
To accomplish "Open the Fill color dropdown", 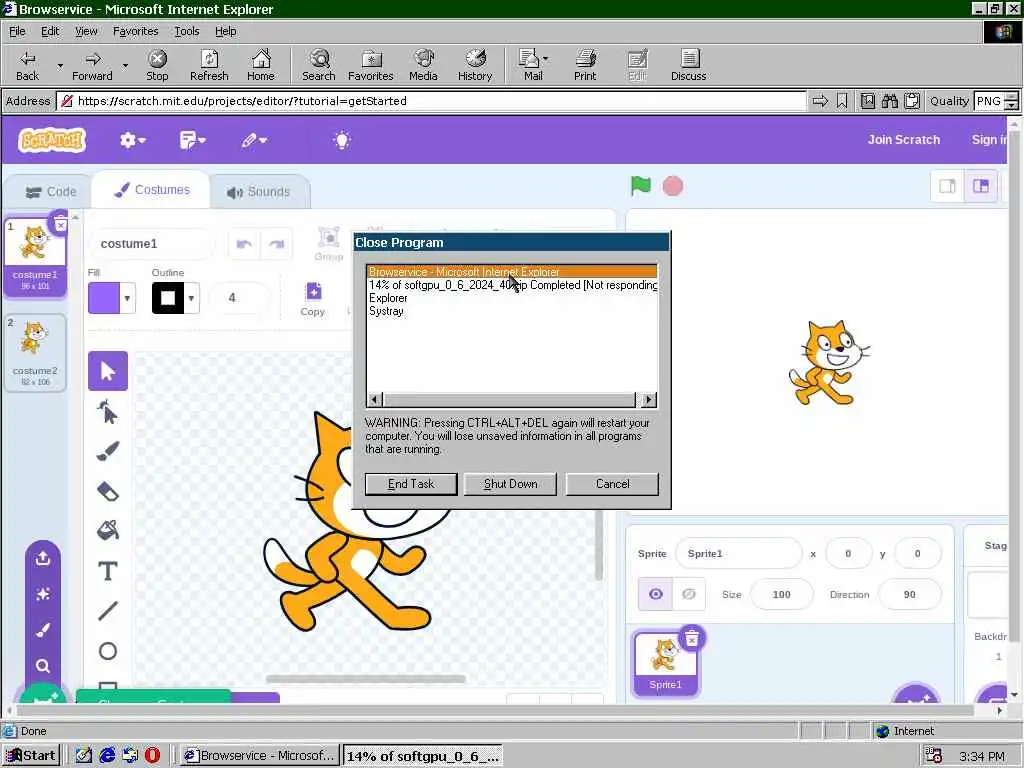I will coord(127,298).
